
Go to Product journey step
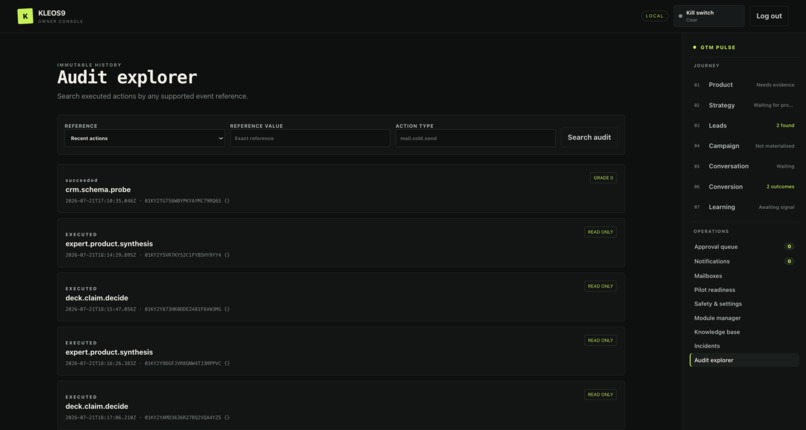(x=744, y=85)
